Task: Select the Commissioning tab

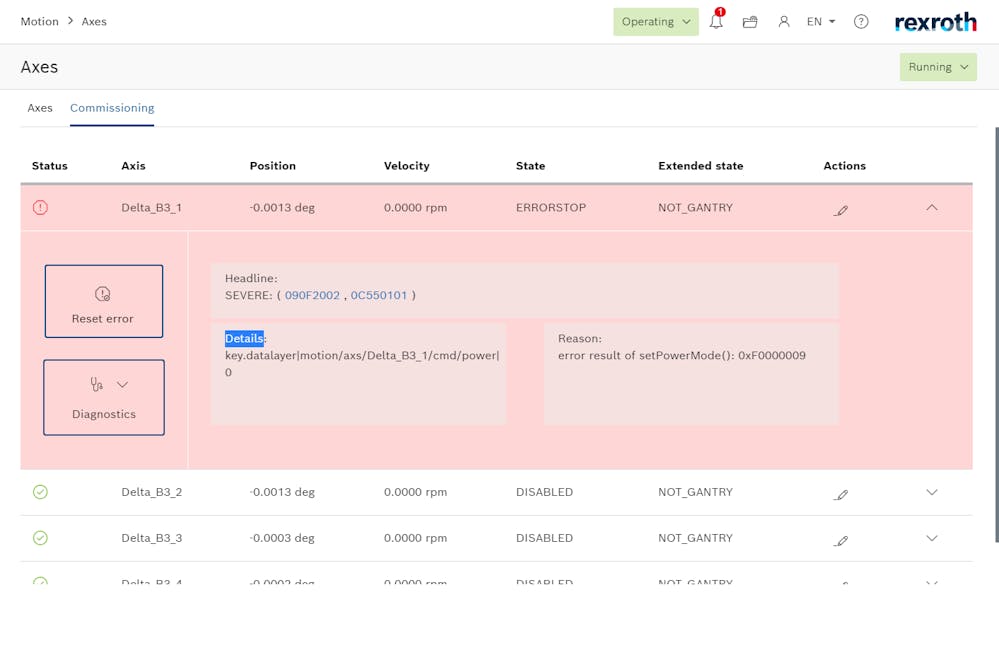Action: tap(112, 108)
